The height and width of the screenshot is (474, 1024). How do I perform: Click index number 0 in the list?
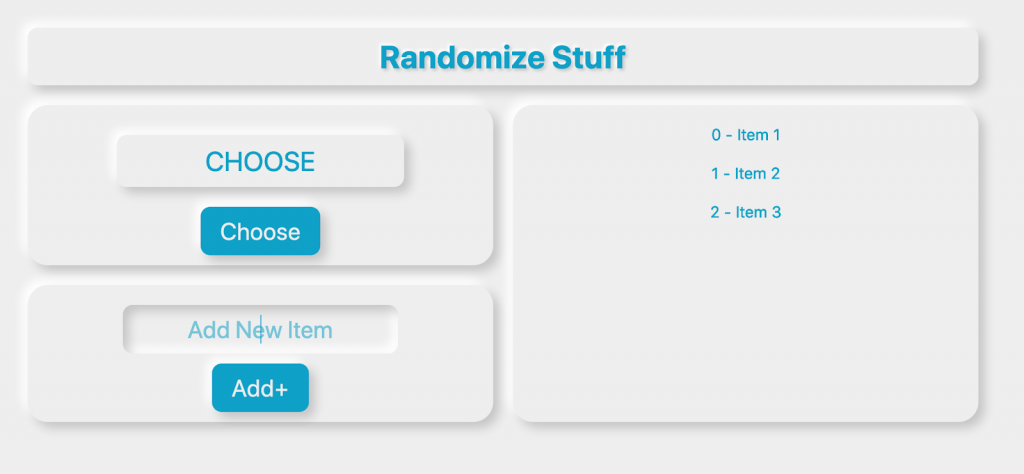coord(716,135)
